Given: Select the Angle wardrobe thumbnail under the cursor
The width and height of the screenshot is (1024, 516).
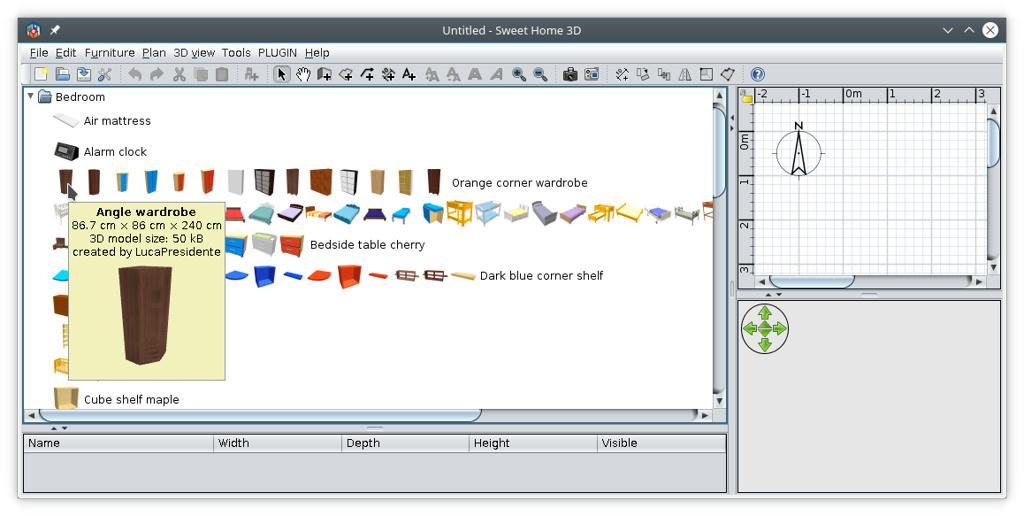Looking at the screenshot, I should (x=65, y=182).
